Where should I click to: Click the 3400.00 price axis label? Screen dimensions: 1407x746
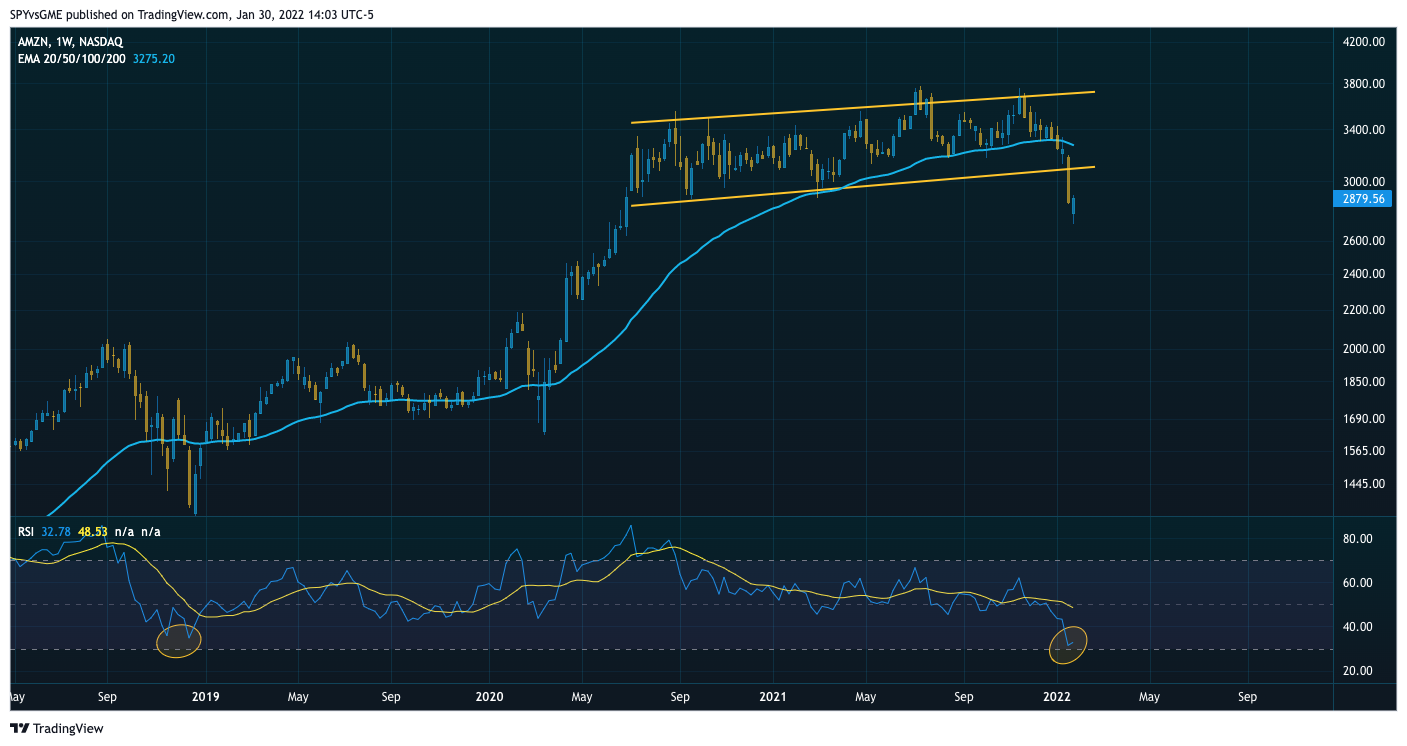pos(1364,130)
